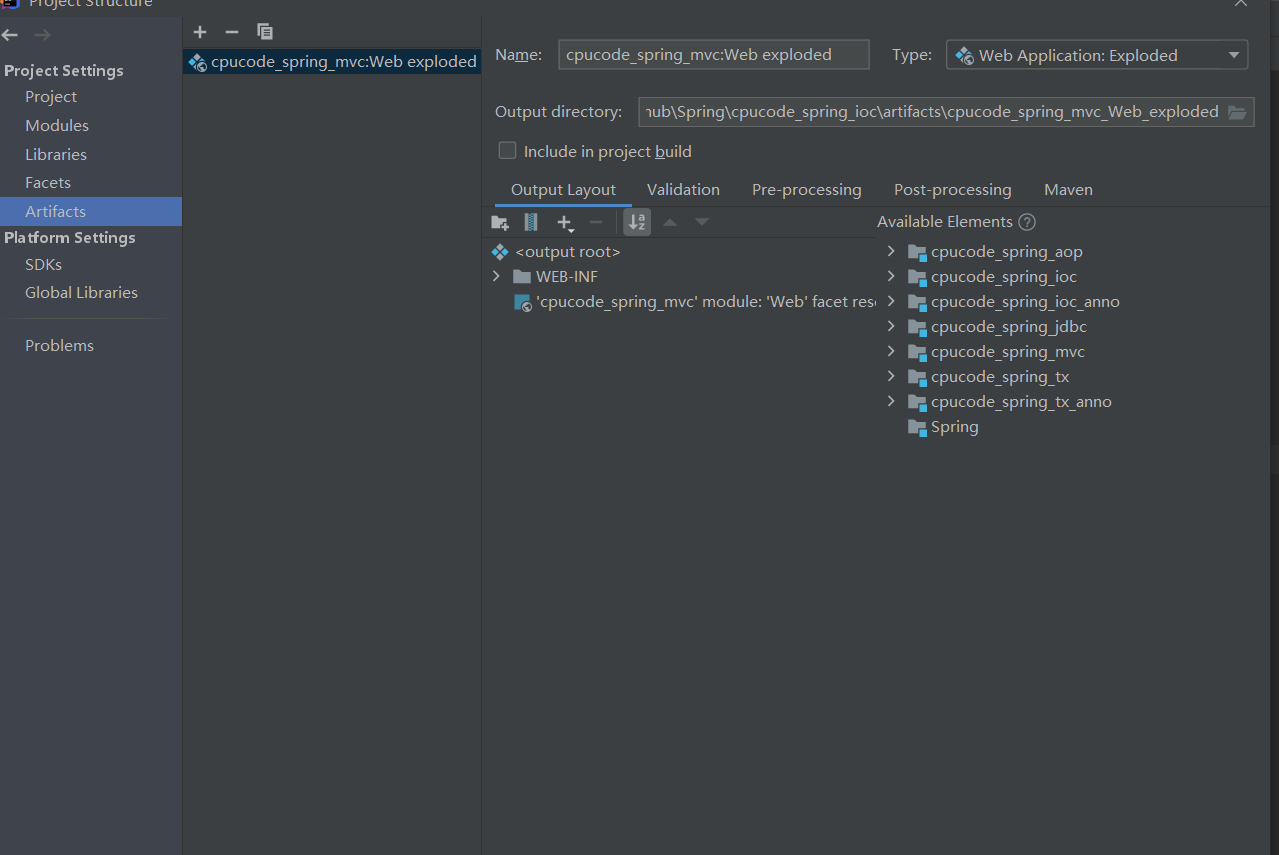Click the Move Up arrow icon

[670, 222]
